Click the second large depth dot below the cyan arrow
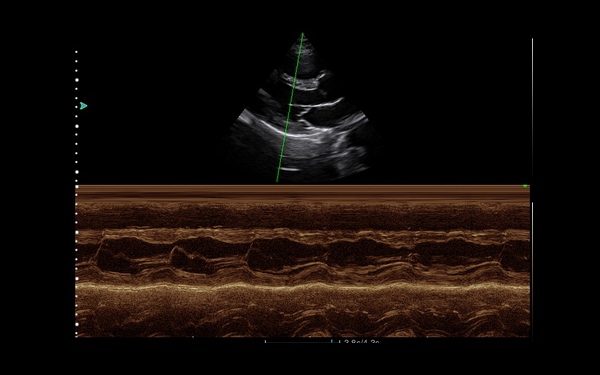 [77, 126]
